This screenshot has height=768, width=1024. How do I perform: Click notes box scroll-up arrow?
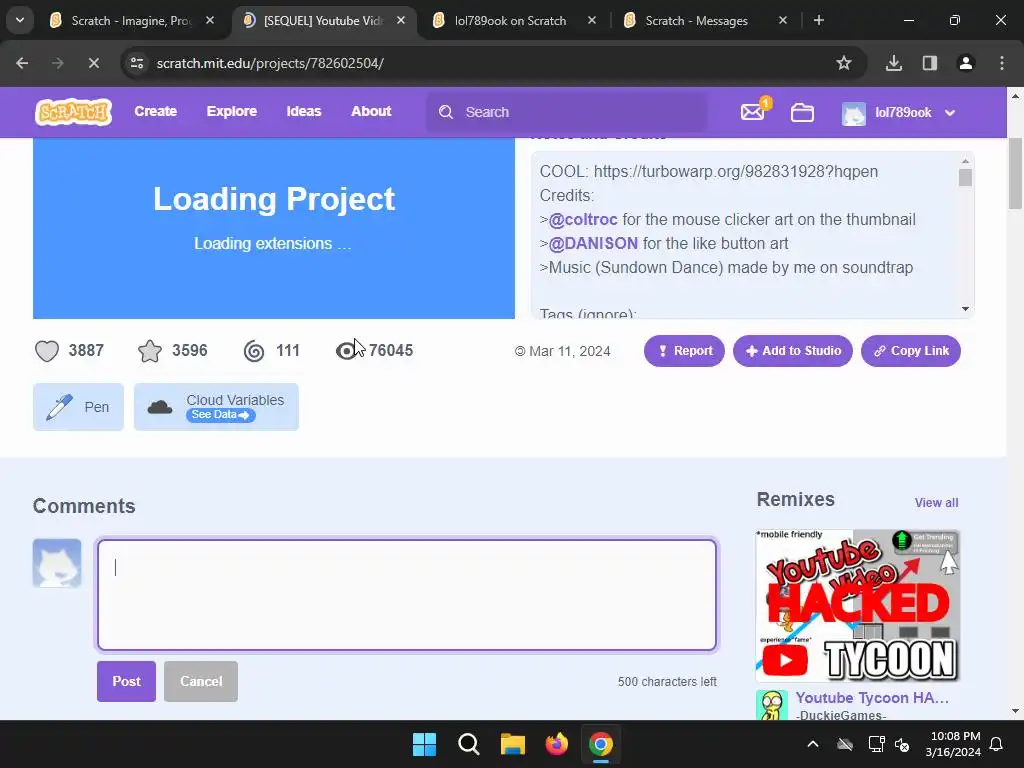point(965,161)
